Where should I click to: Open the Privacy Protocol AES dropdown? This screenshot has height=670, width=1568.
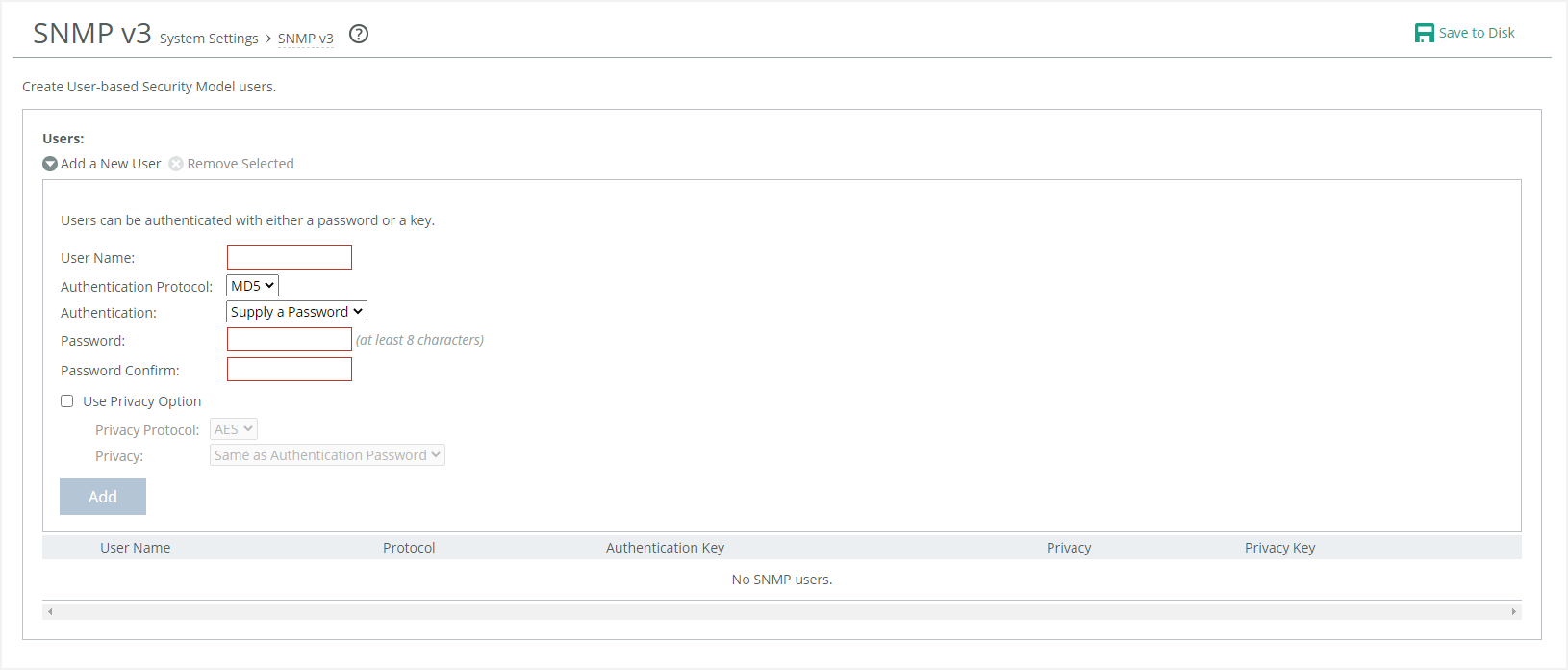click(x=234, y=429)
